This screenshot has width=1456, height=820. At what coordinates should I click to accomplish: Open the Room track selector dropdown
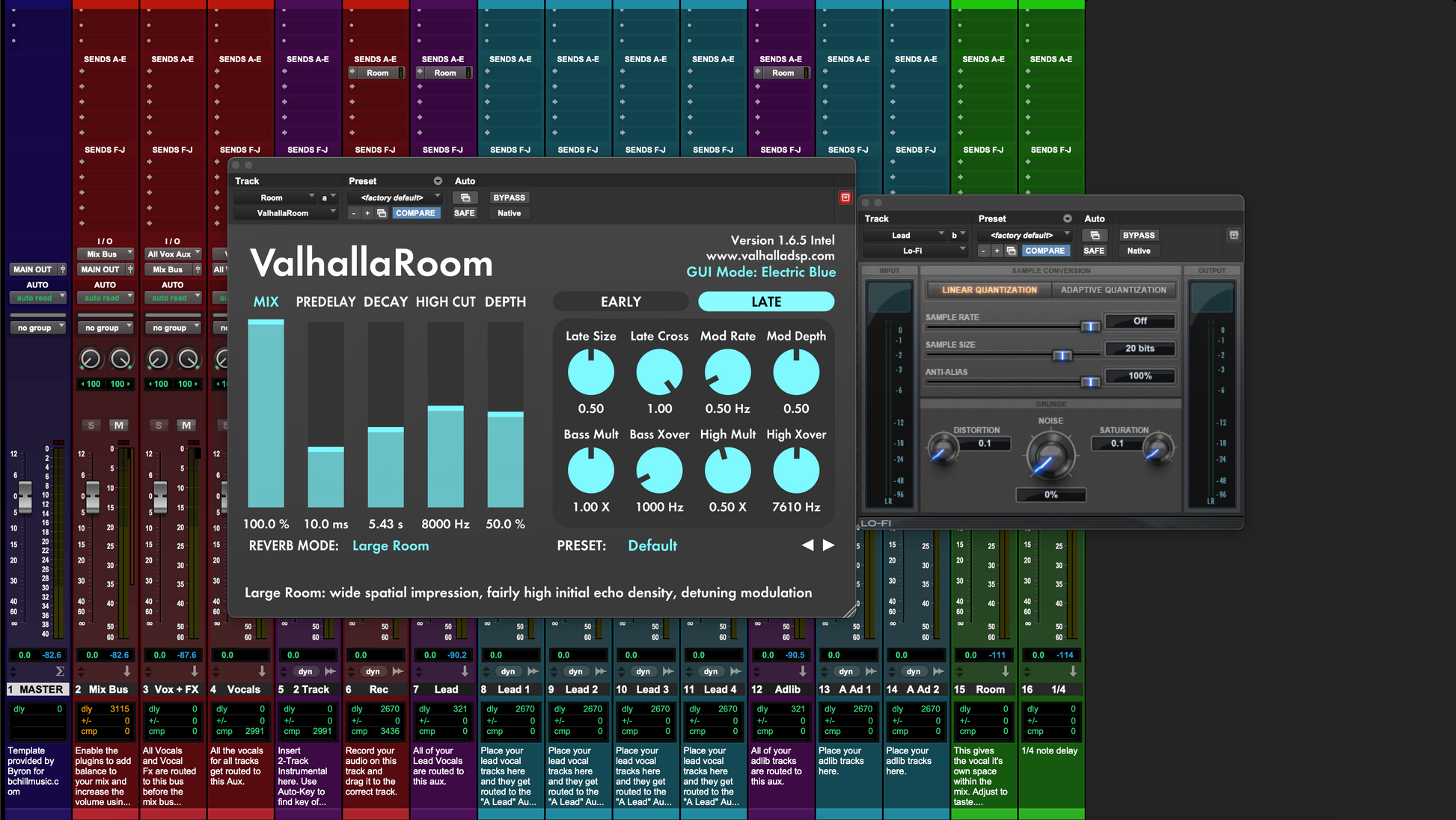(x=275, y=198)
